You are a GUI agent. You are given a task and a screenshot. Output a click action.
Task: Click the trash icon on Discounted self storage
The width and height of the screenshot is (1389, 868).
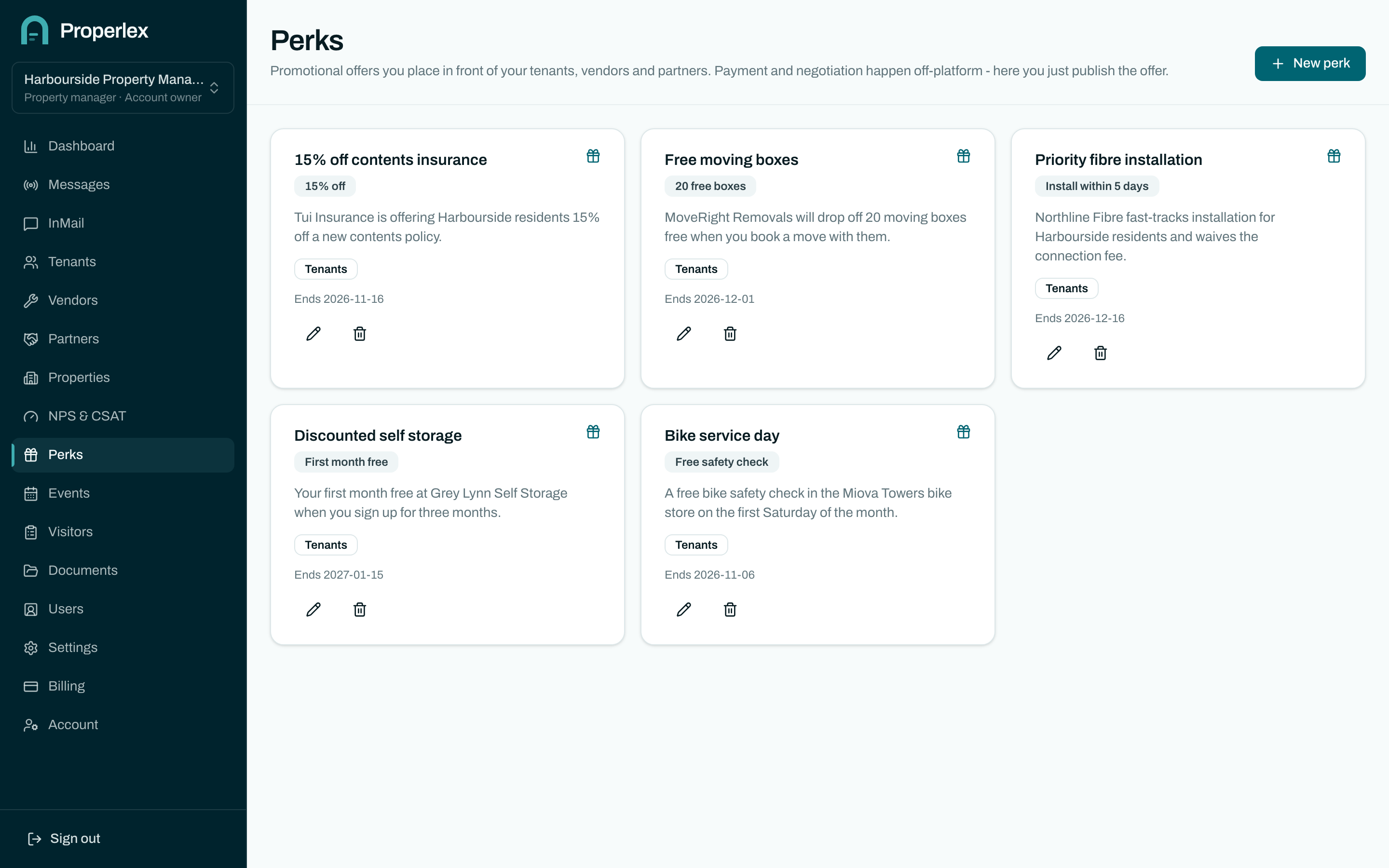(360, 609)
